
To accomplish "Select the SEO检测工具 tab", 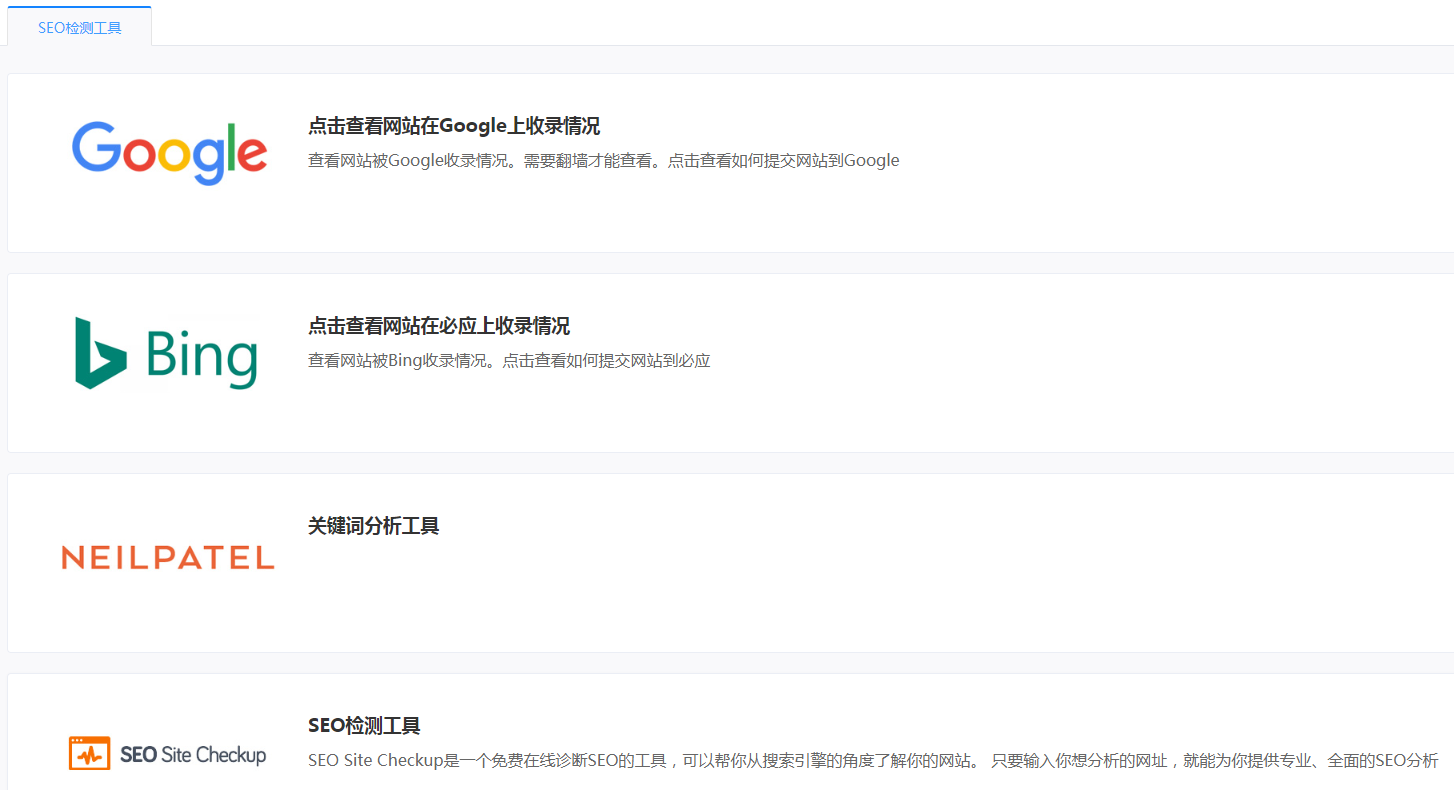I will [80, 27].
